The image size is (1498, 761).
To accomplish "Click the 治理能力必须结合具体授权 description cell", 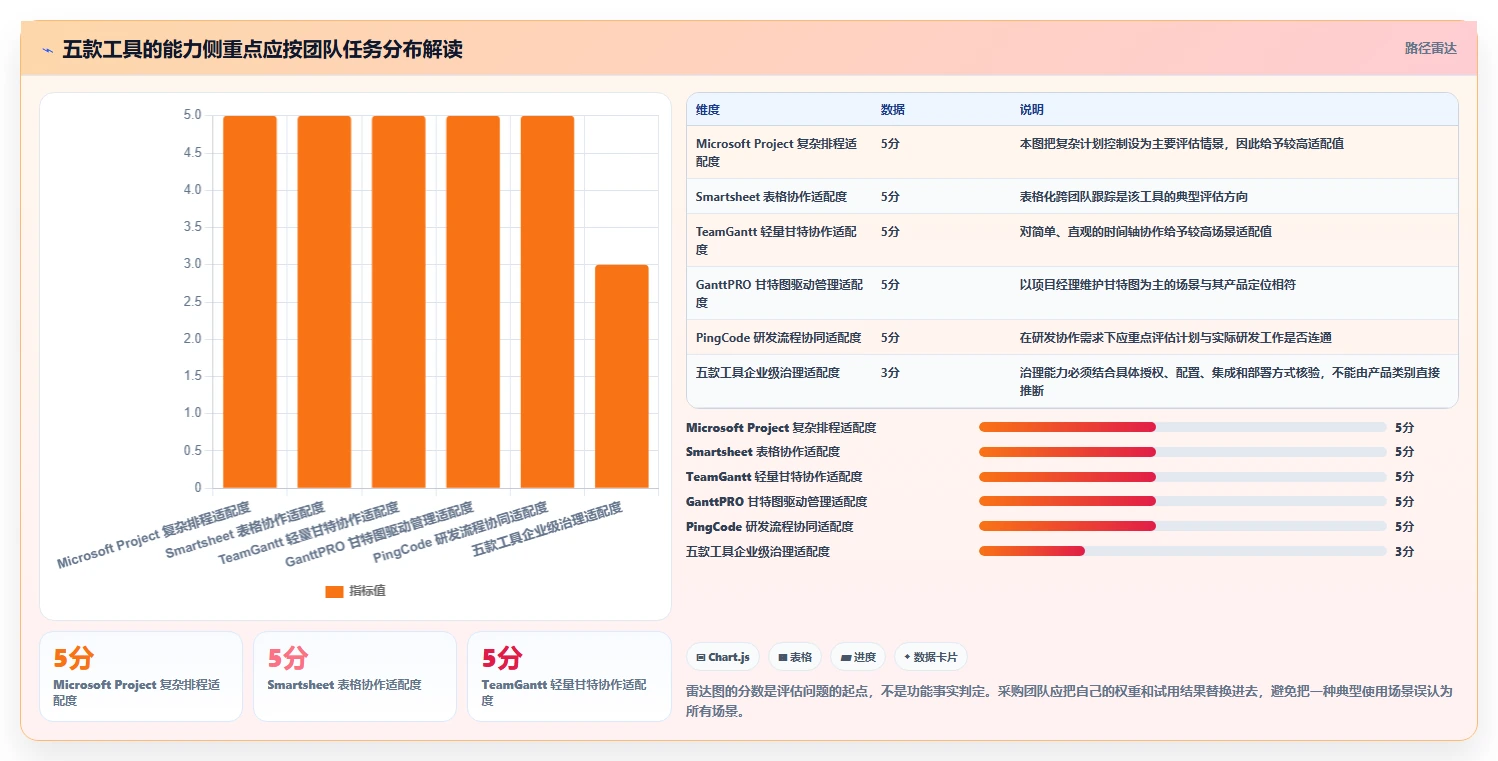I will [x=1234, y=381].
